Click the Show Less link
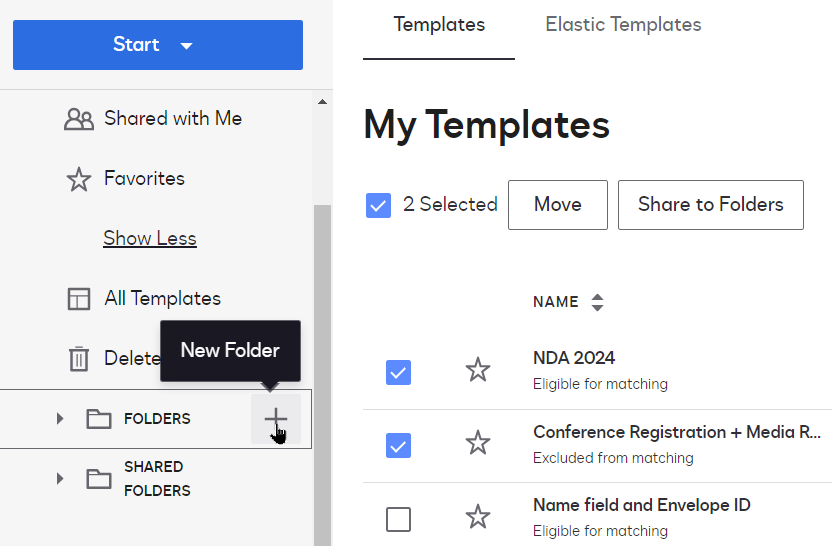Viewport: 832px width, 546px height. [150, 238]
